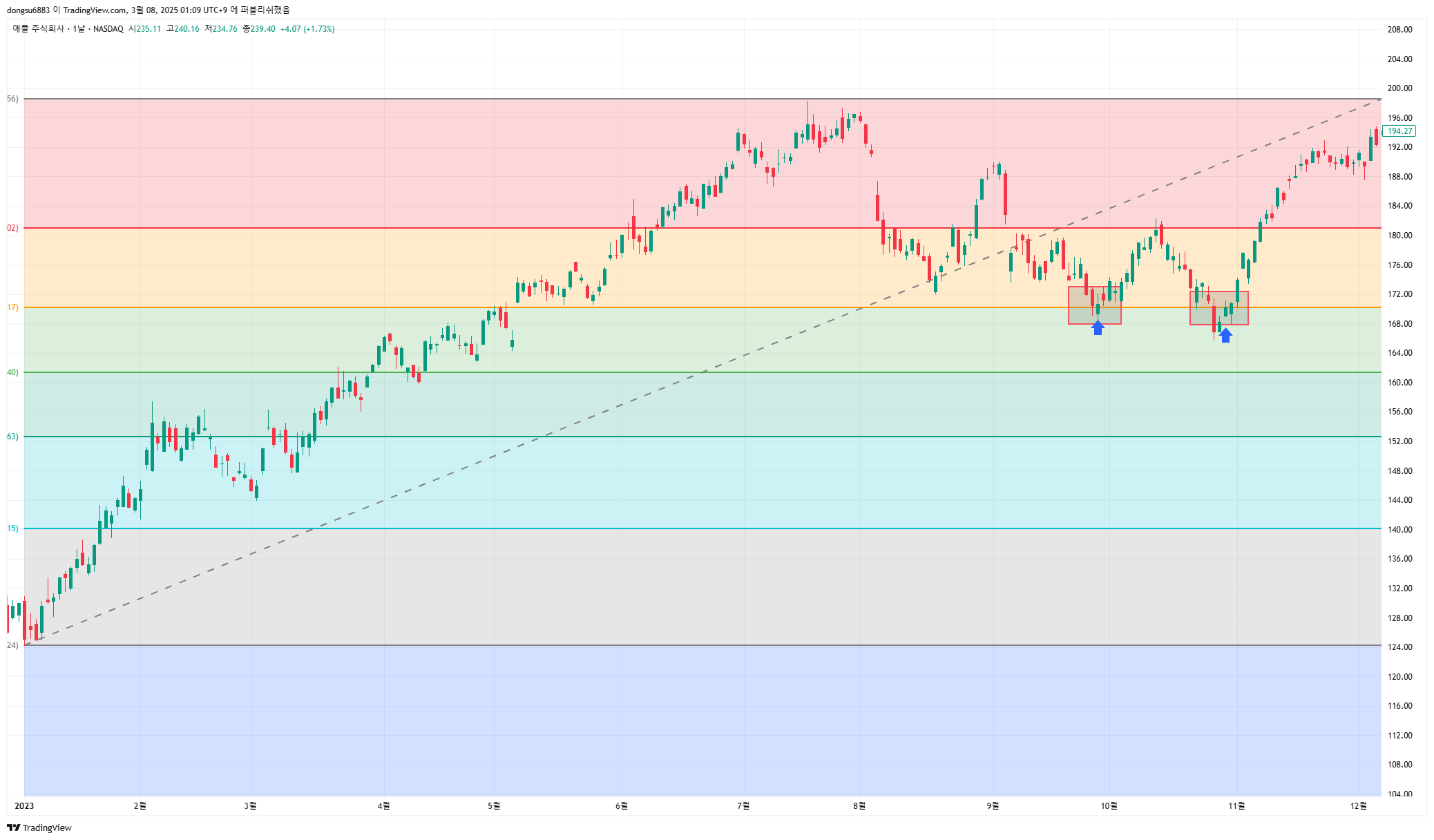Click the 2023 label on time axis
Image resolution: width=1434 pixels, height=840 pixels.
click(x=24, y=805)
